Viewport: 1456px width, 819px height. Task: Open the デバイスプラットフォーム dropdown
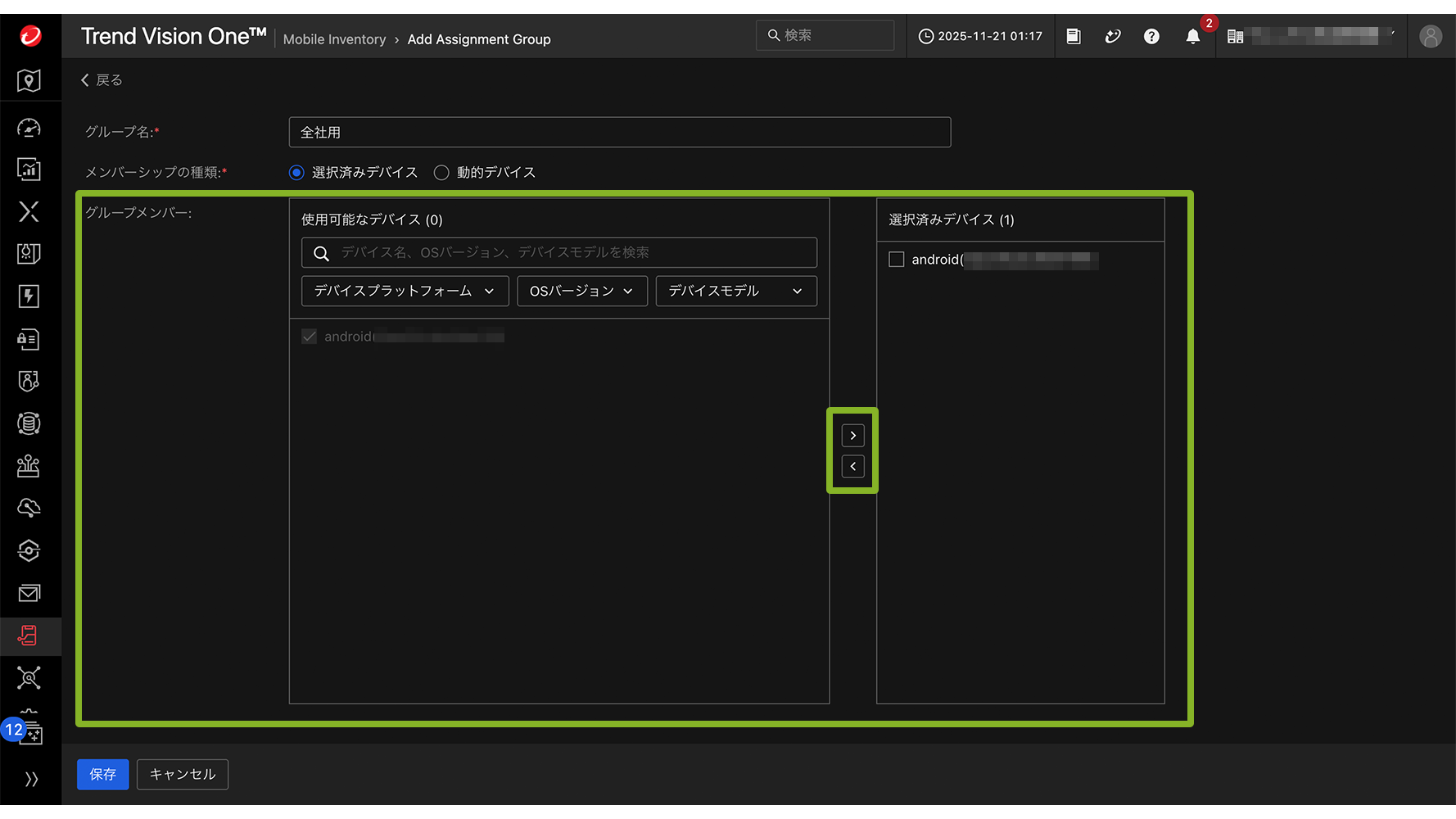[405, 292]
